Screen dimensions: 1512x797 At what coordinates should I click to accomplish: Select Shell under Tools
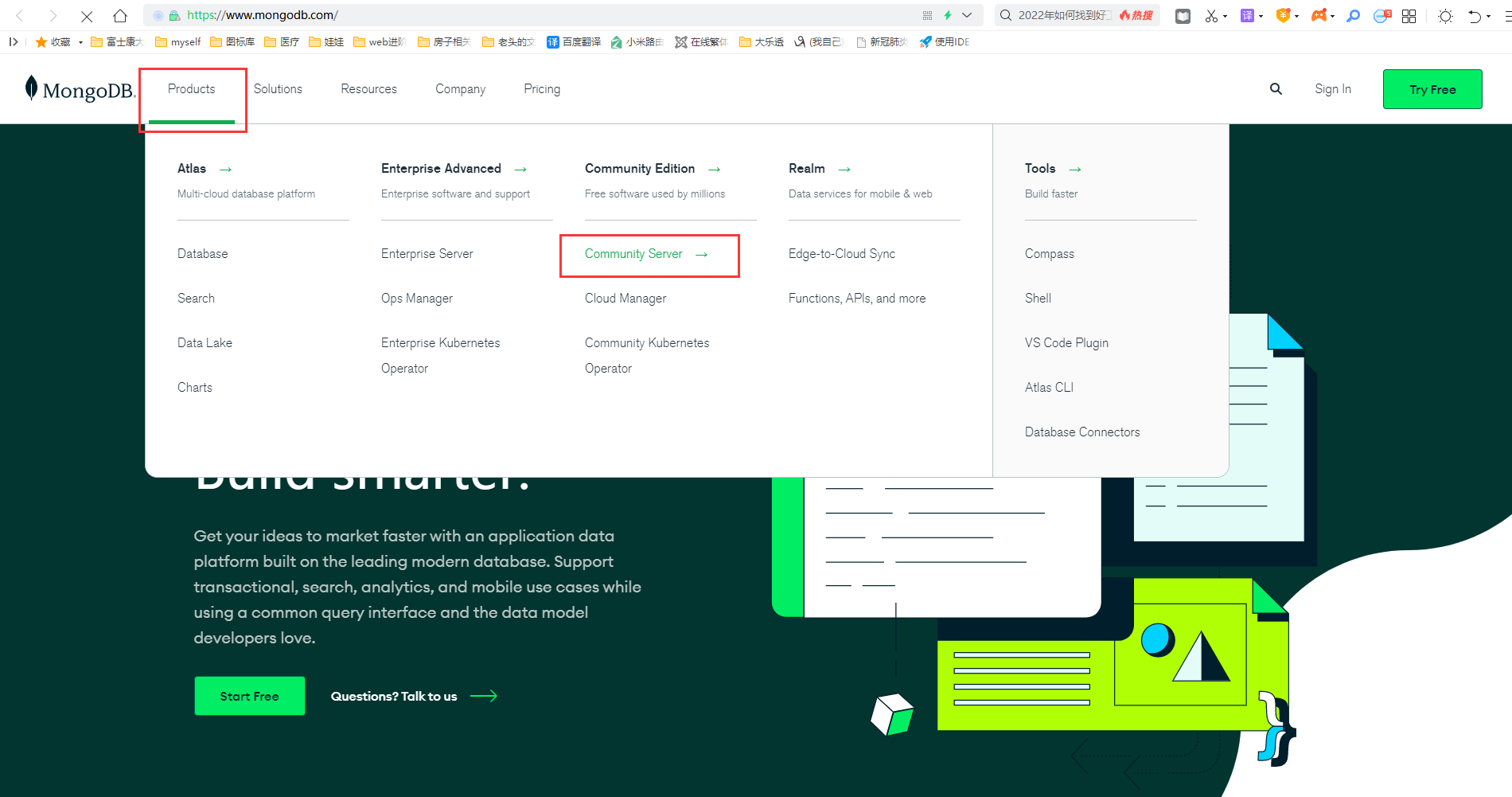click(x=1038, y=299)
